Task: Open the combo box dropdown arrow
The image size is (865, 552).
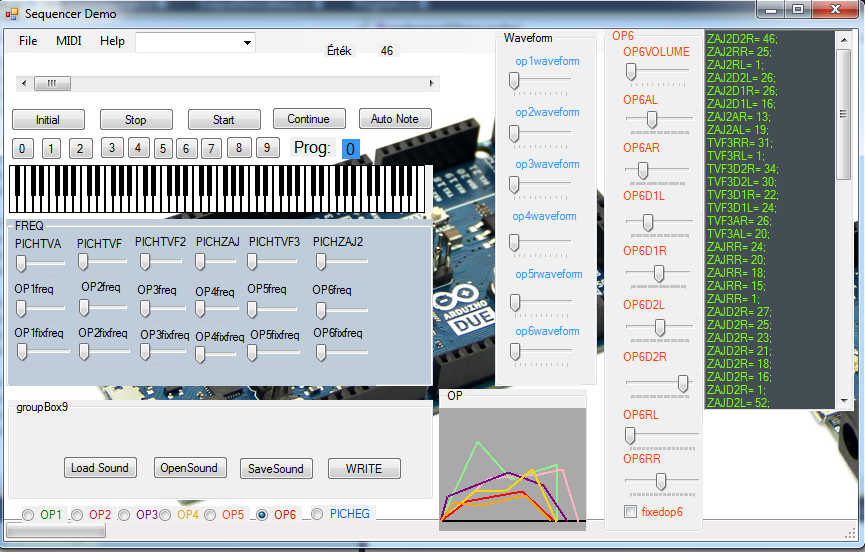Action: pos(247,43)
